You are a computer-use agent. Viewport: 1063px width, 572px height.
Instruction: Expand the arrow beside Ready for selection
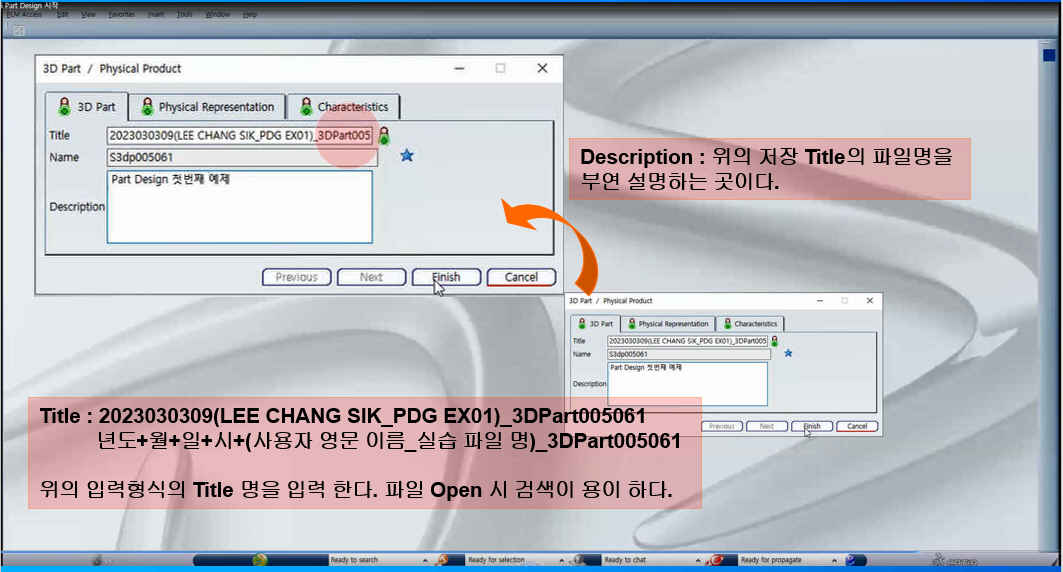(561, 560)
